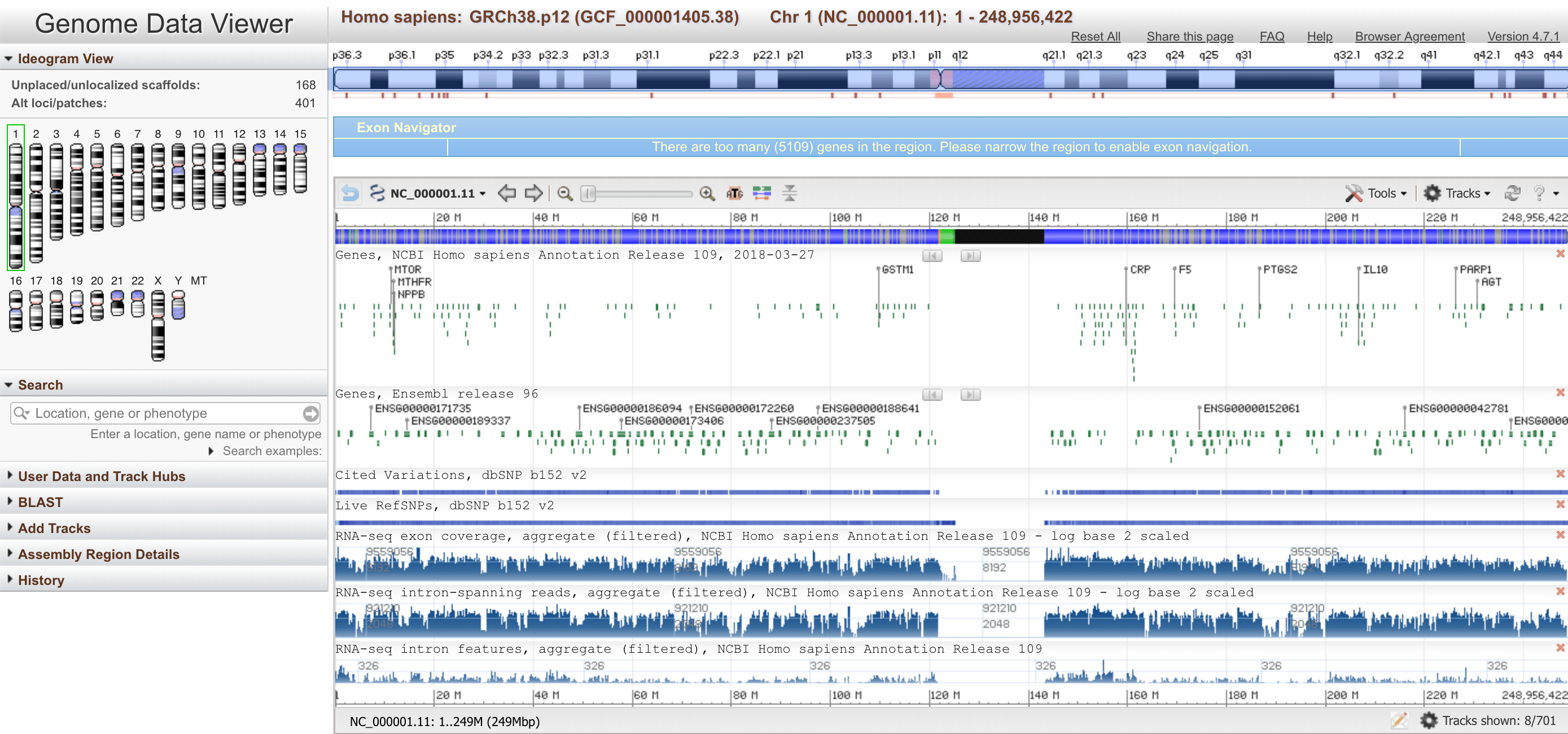Click the Share this page link
The height and width of the screenshot is (734, 1568).
(x=1189, y=36)
